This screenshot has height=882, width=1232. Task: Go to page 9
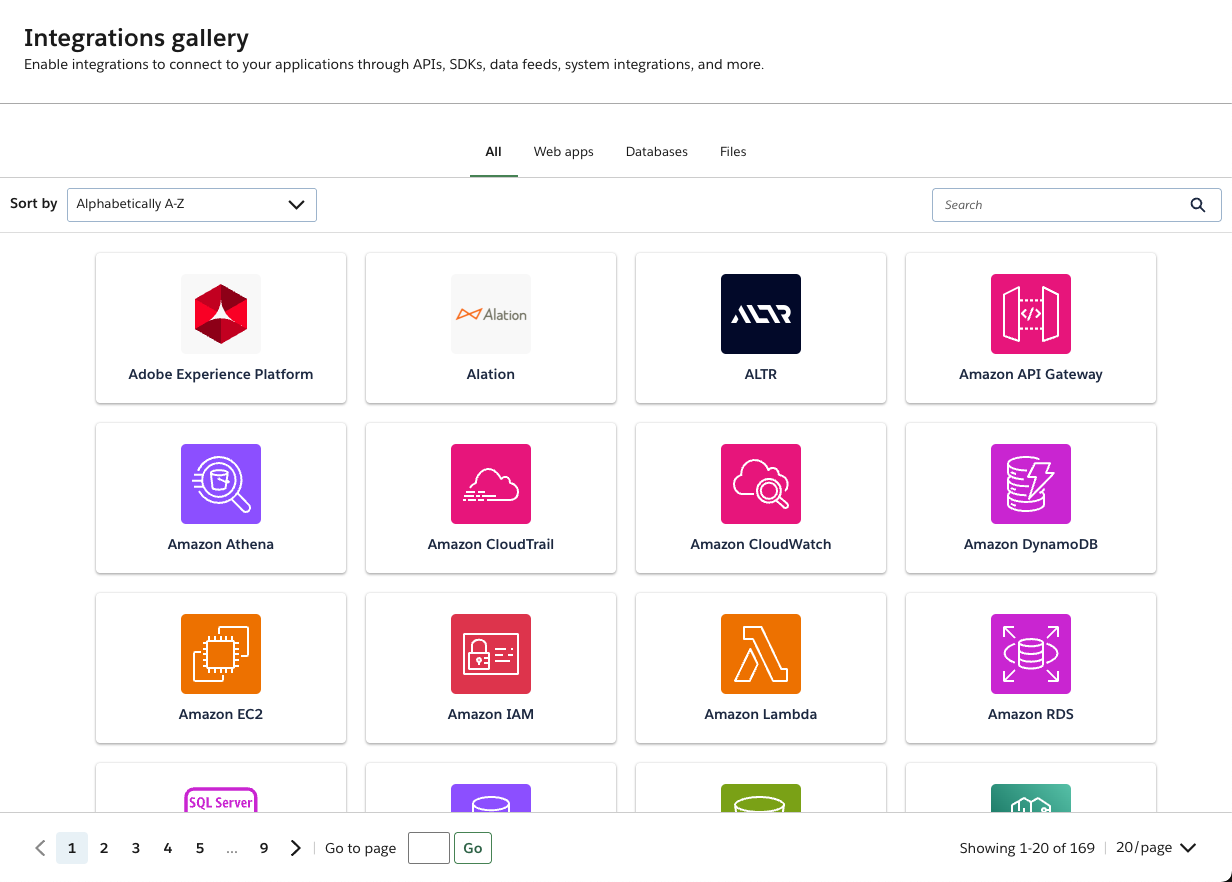264,847
